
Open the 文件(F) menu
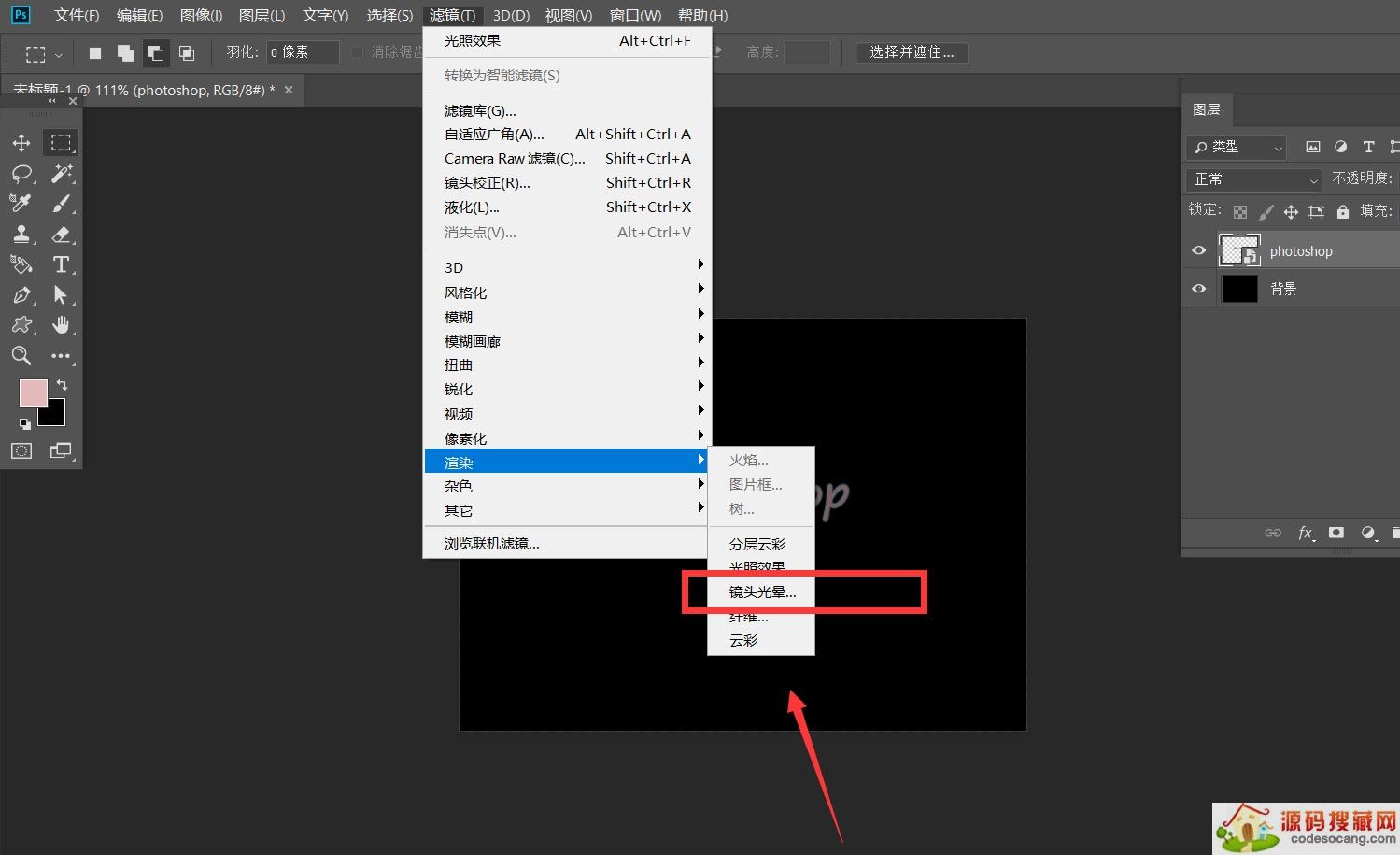point(77,15)
